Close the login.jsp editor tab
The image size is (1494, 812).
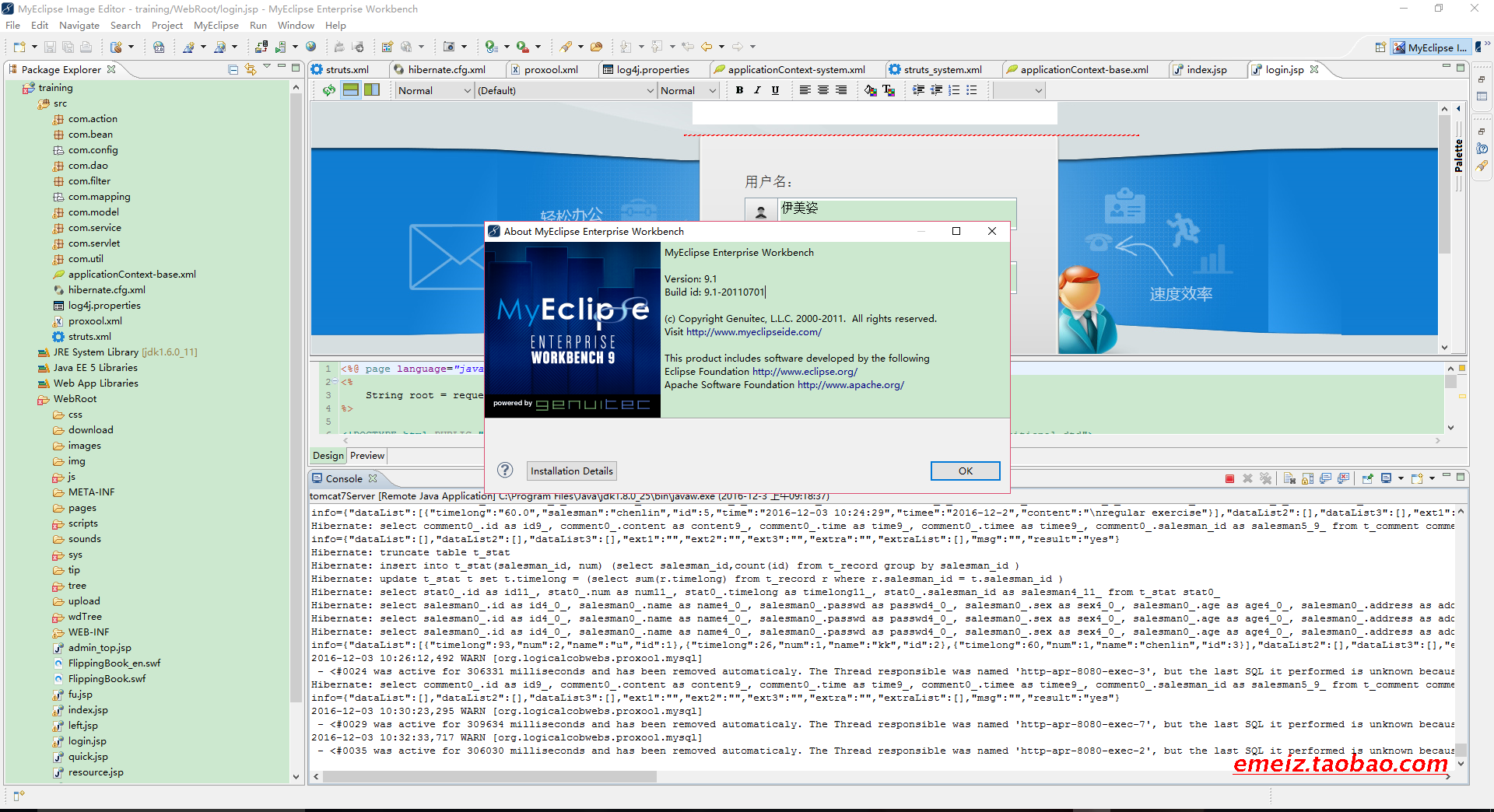tap(1314, 69)
